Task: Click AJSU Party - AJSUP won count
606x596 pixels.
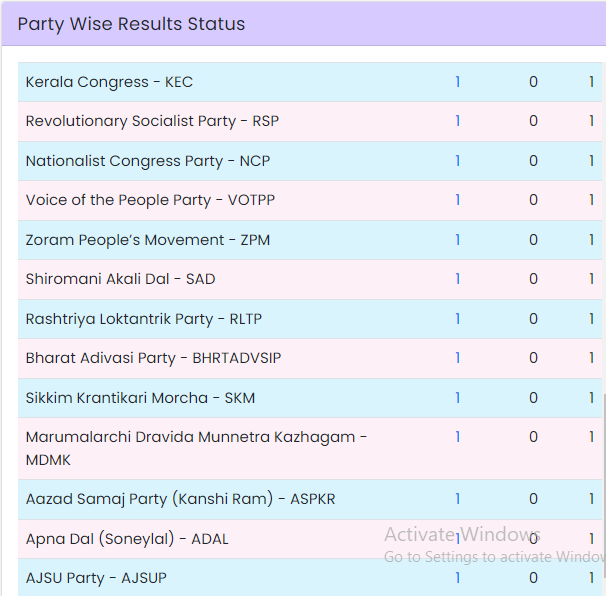Action: tap(458, 578)
